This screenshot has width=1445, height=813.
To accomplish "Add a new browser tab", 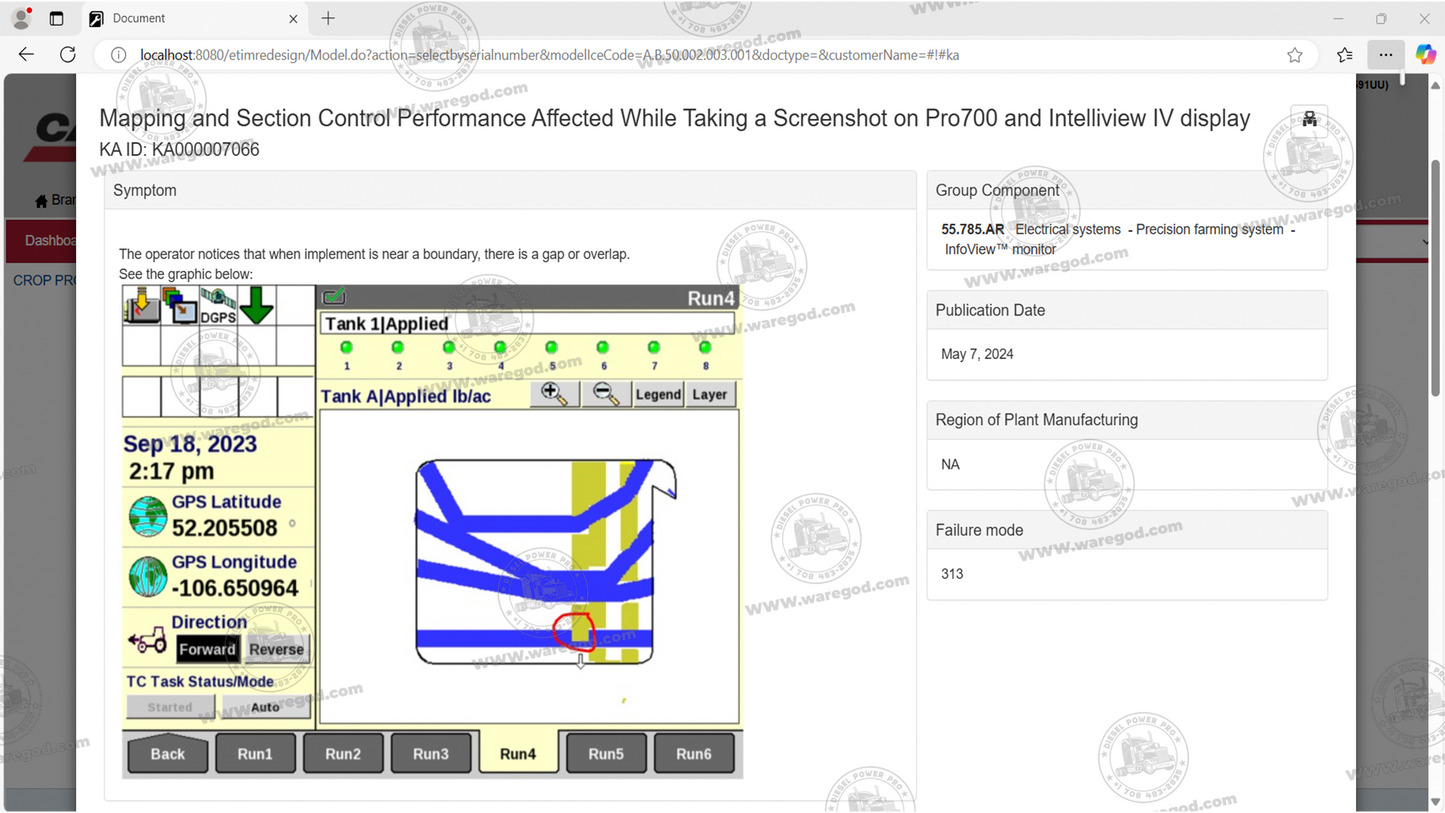I will 328,18.
